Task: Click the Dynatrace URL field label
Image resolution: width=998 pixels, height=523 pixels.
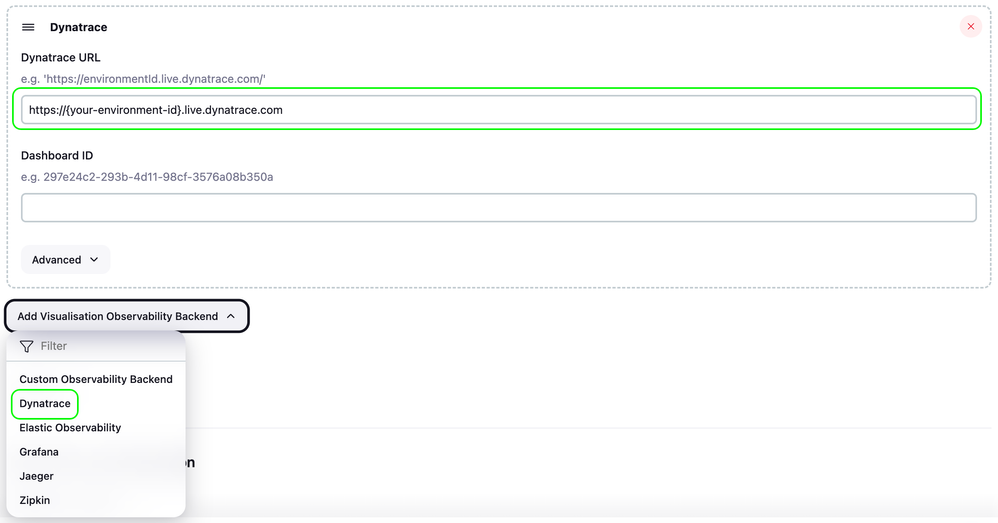Action: (61, 58)
